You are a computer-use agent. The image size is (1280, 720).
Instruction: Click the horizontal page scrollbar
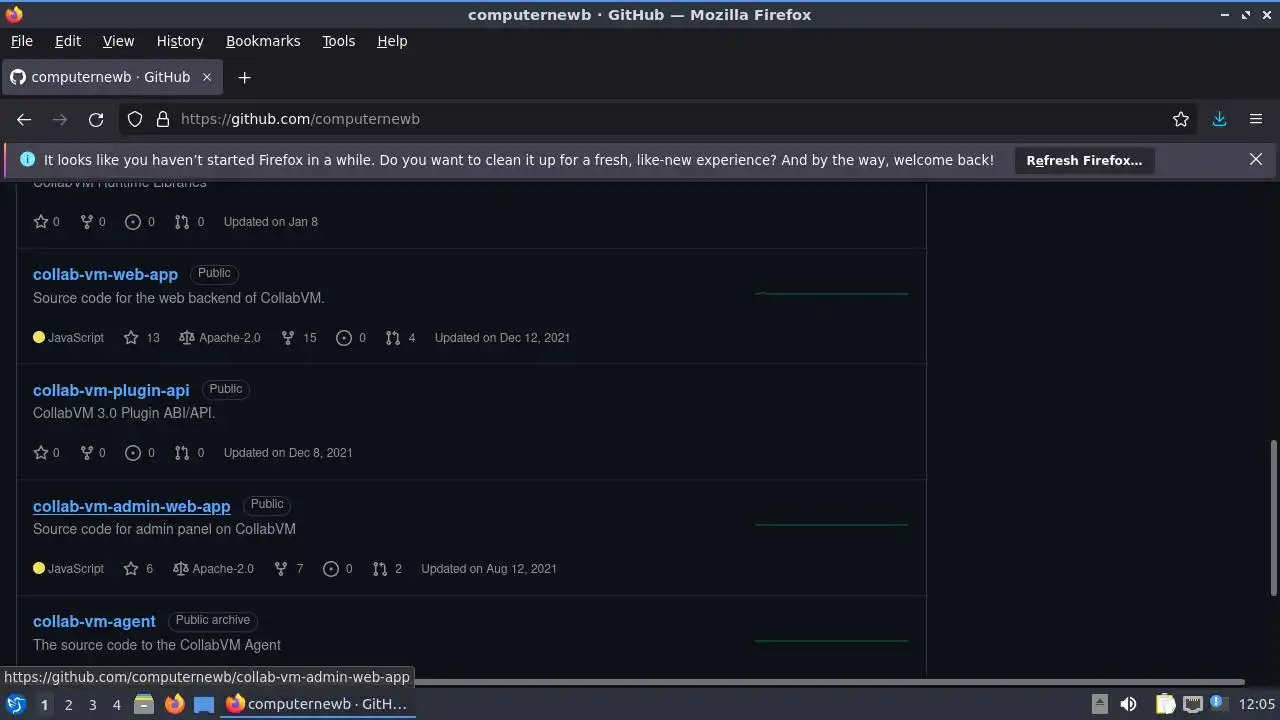click(x=828, y=682)
